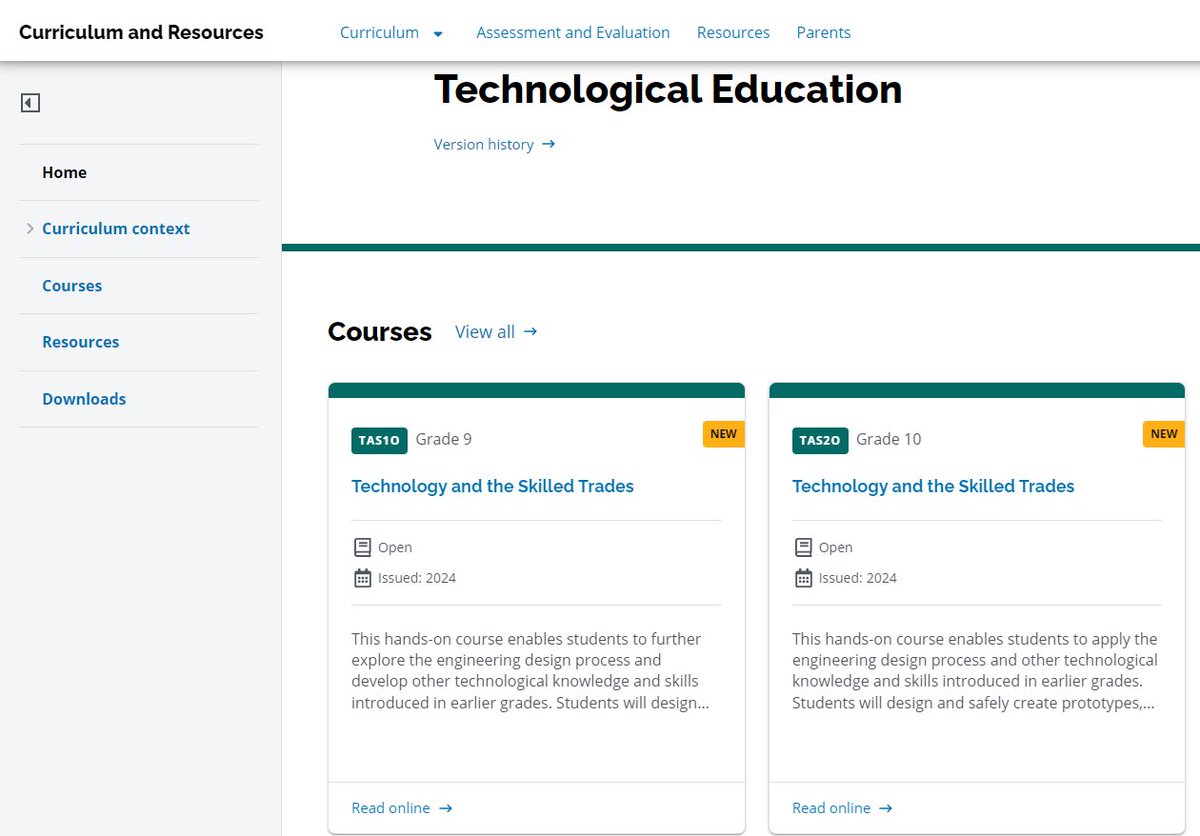This screenshot has width=1200, height=836.
Task: Open the Version history link
Action: click(x=484, y=144)
